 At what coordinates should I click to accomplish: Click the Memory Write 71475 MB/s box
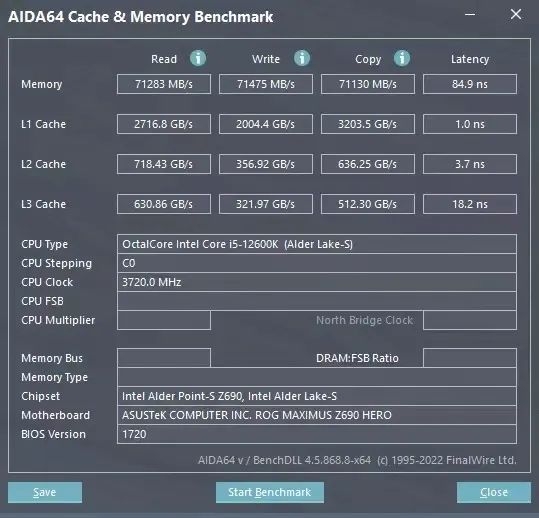266,84
